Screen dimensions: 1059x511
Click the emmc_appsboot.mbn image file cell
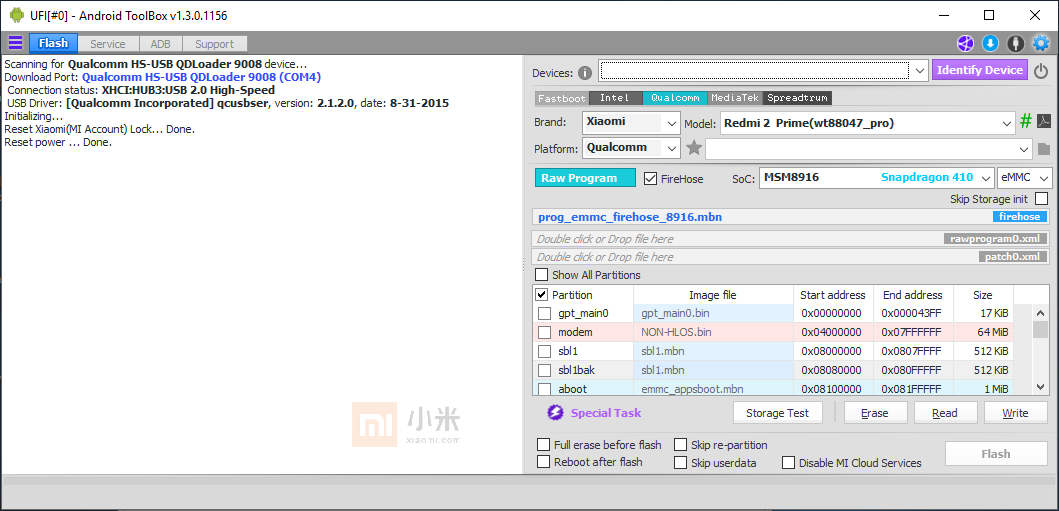click(x=713, y=389)
